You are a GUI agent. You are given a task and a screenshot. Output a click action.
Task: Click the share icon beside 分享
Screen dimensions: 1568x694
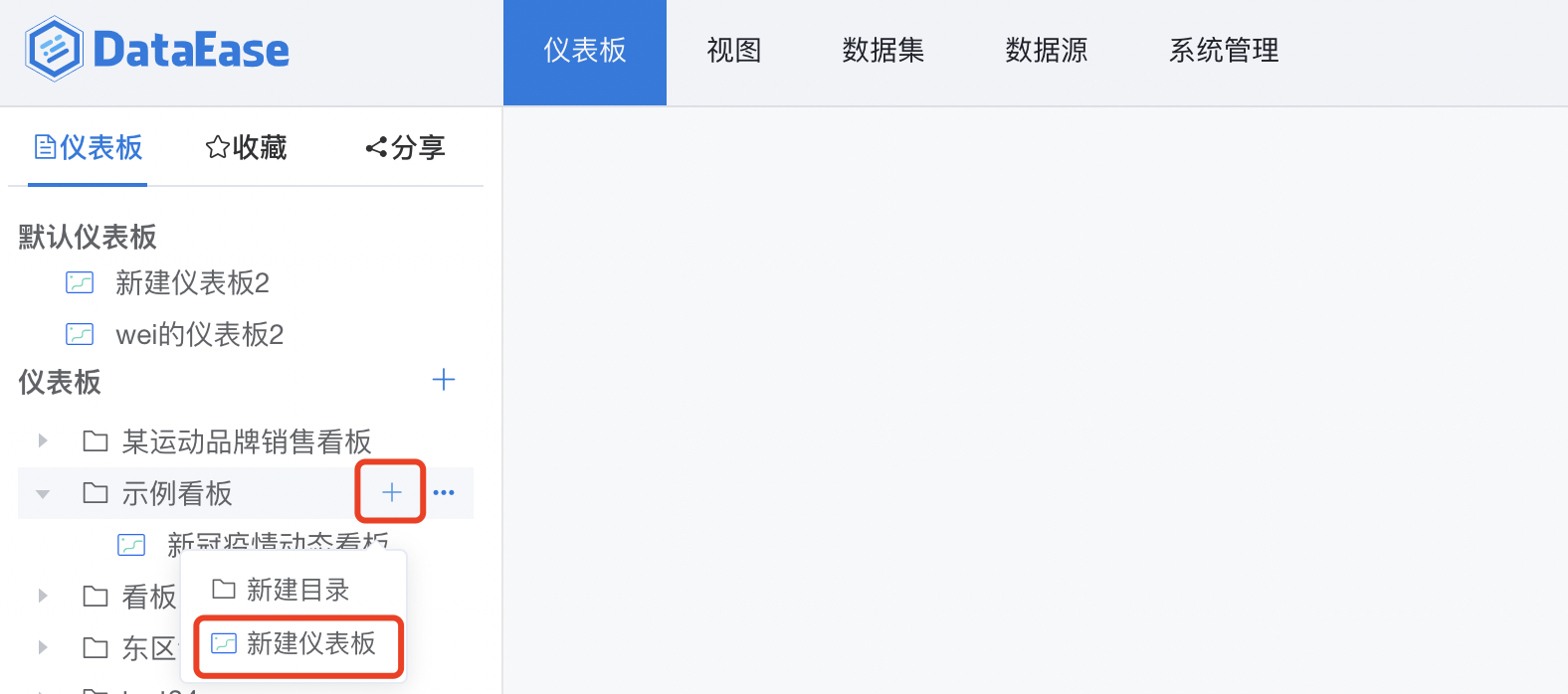pyautogui.click(x=376, y=148)
